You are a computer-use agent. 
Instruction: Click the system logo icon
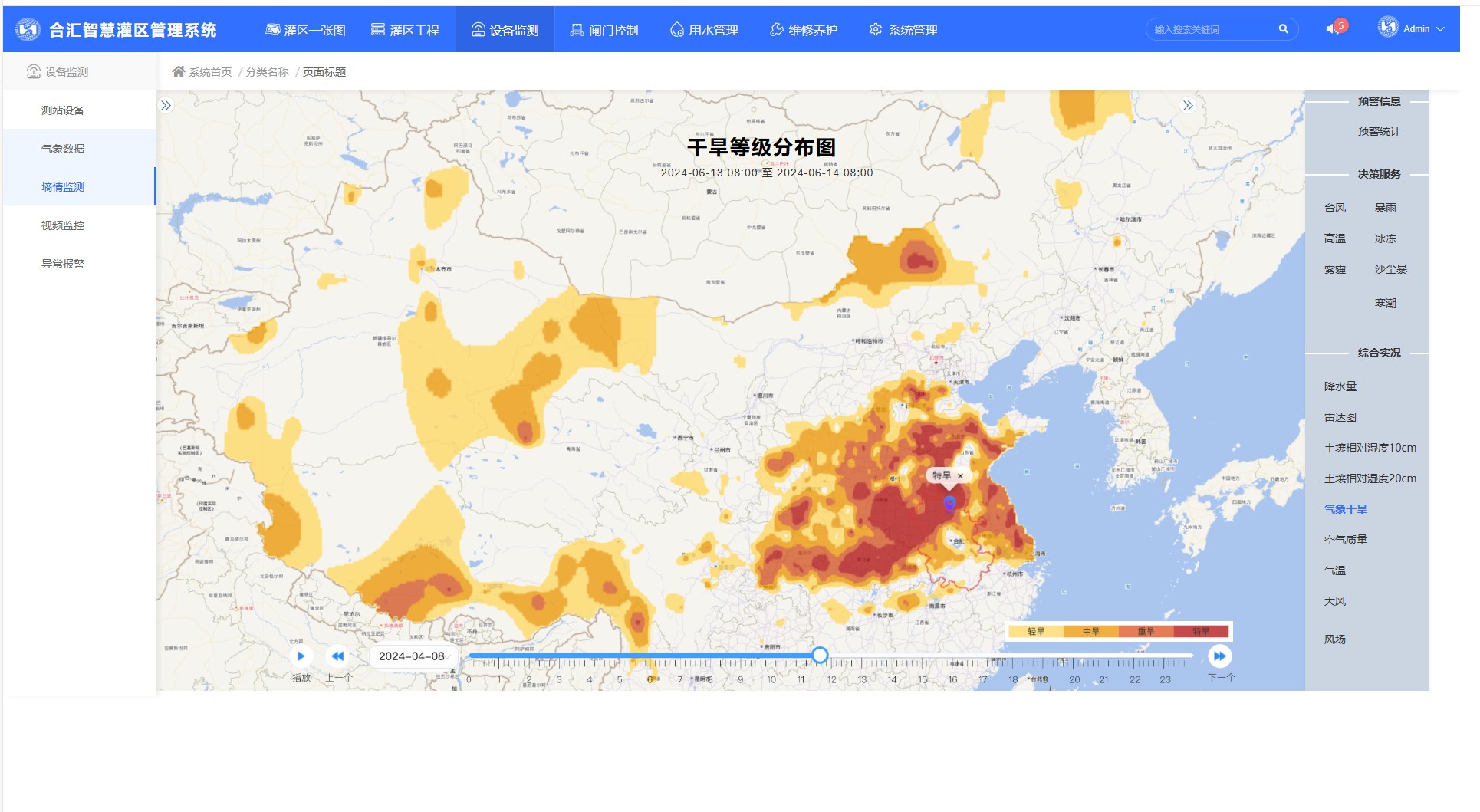pos(28,30)
